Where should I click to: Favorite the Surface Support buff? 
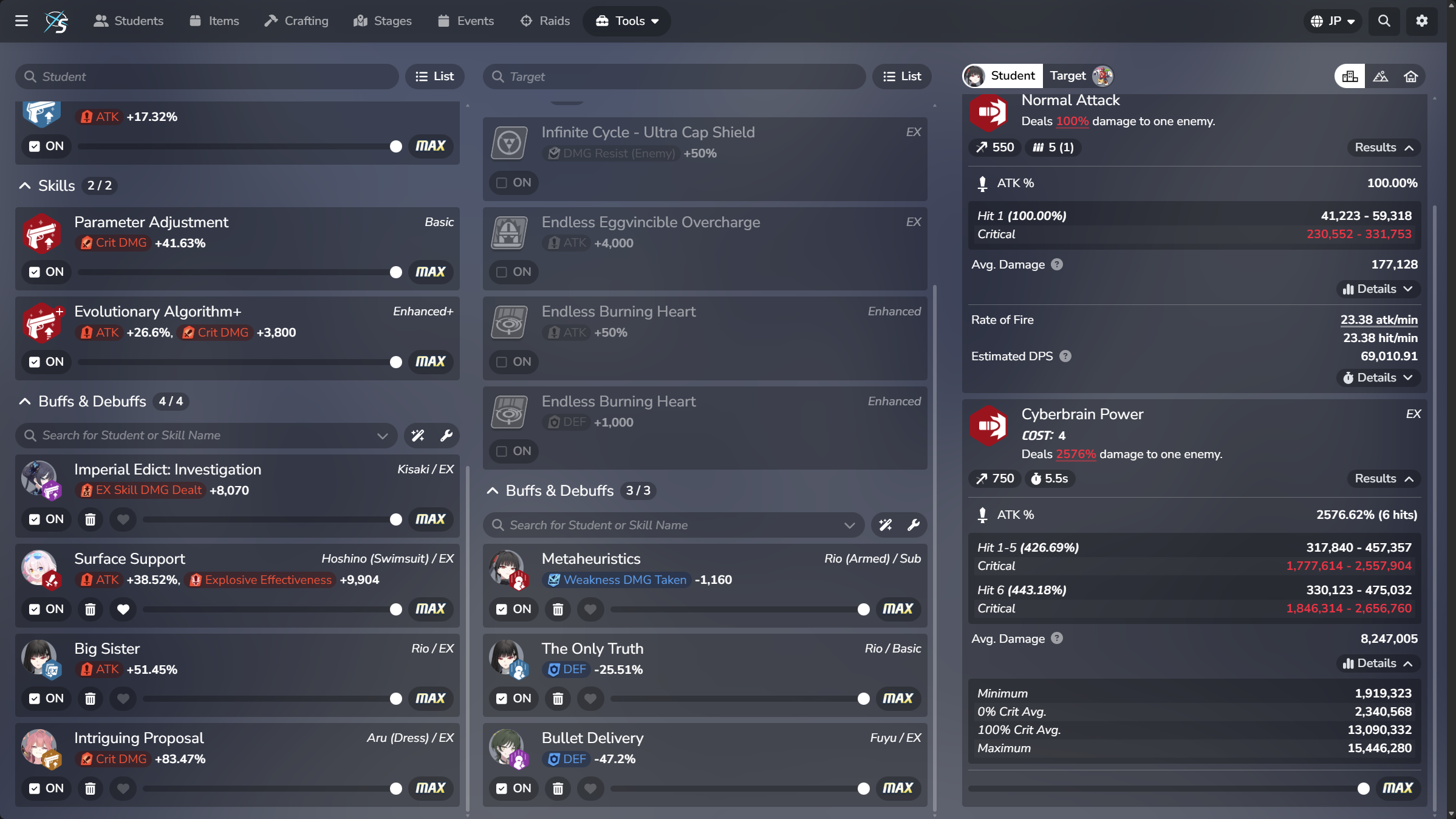123,609
